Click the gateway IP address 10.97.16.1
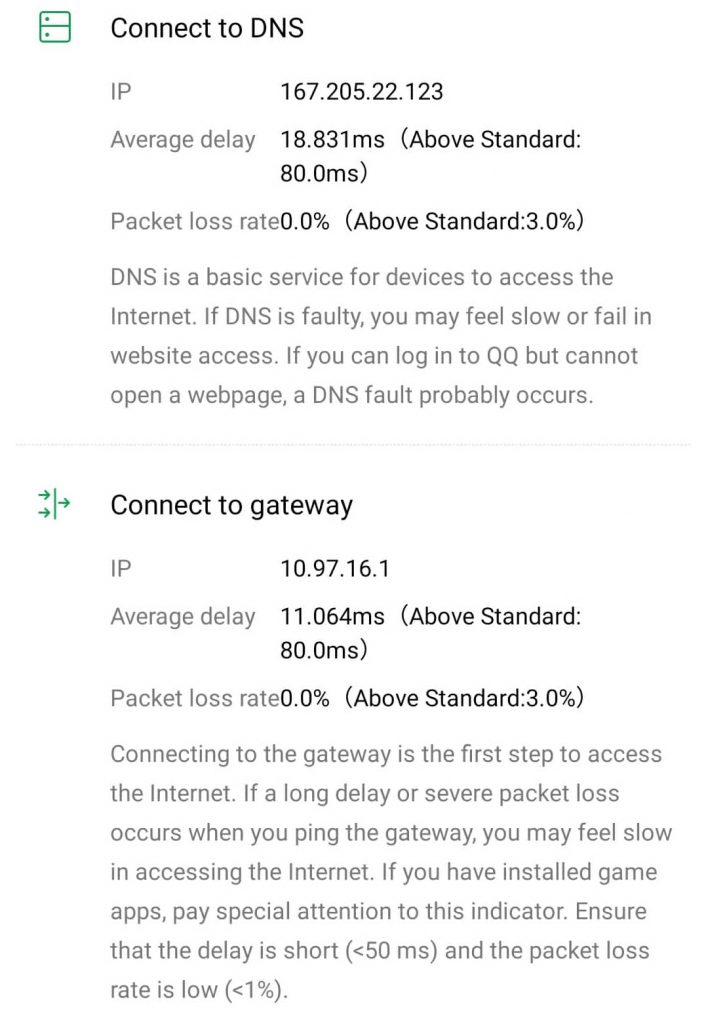This screenshot has width=708, height=1024. pyautogui.click(x=335, y=569)
